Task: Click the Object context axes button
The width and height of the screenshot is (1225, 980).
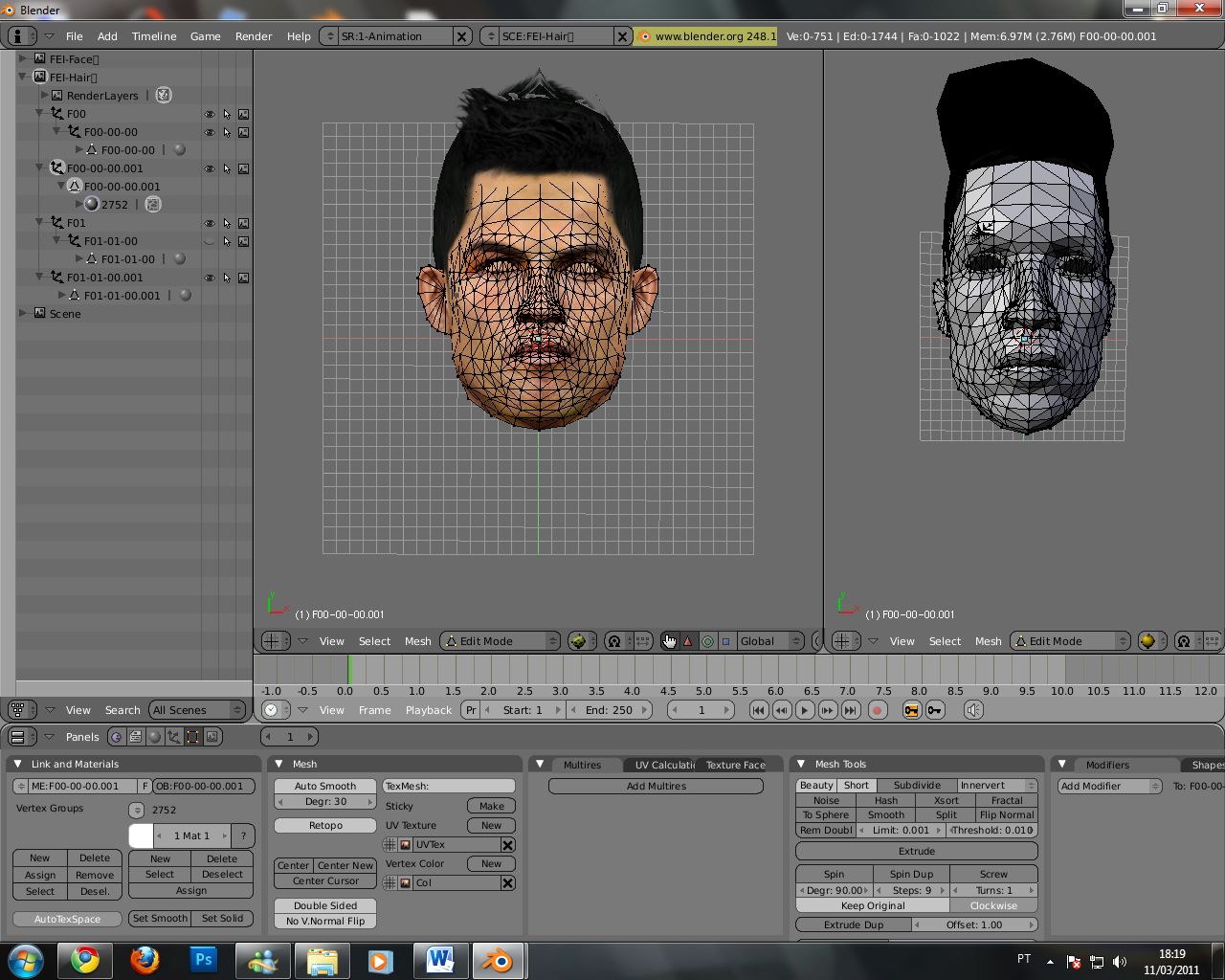Action: click(x=173, y=737)
